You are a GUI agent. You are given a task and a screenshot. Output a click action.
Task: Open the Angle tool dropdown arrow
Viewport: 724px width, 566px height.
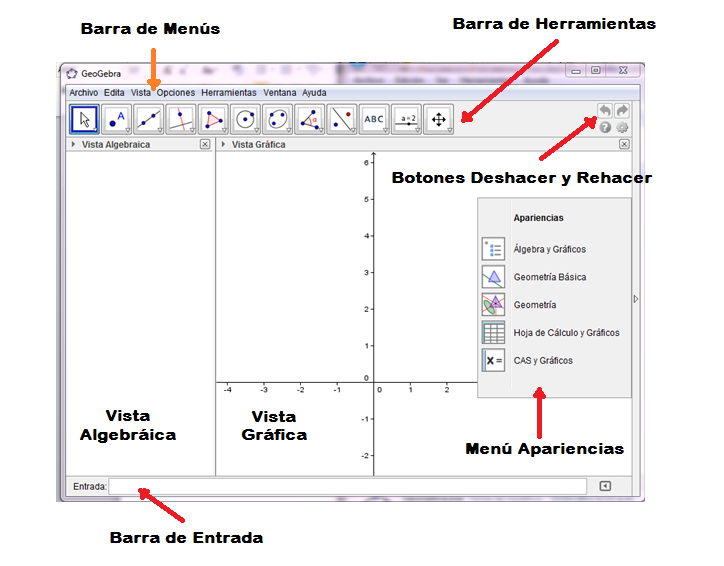321,130
